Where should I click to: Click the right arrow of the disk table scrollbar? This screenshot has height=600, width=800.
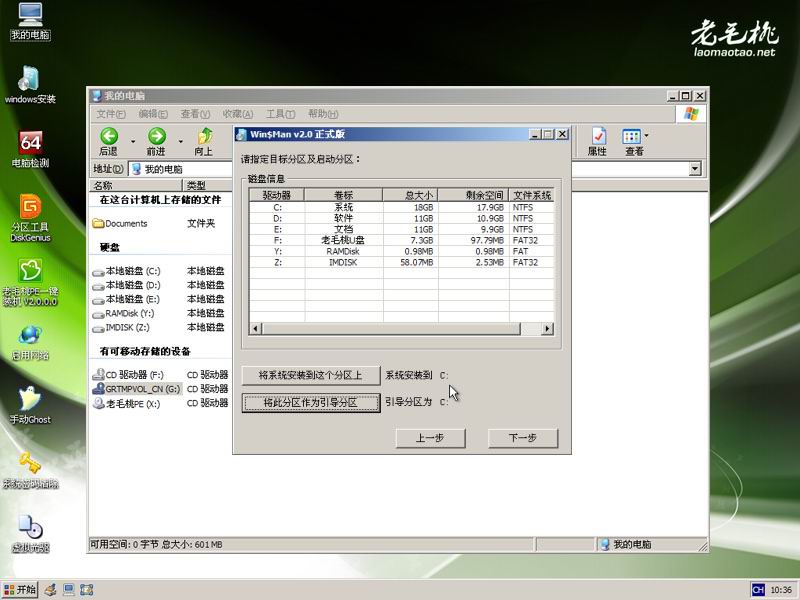point(547,329)
